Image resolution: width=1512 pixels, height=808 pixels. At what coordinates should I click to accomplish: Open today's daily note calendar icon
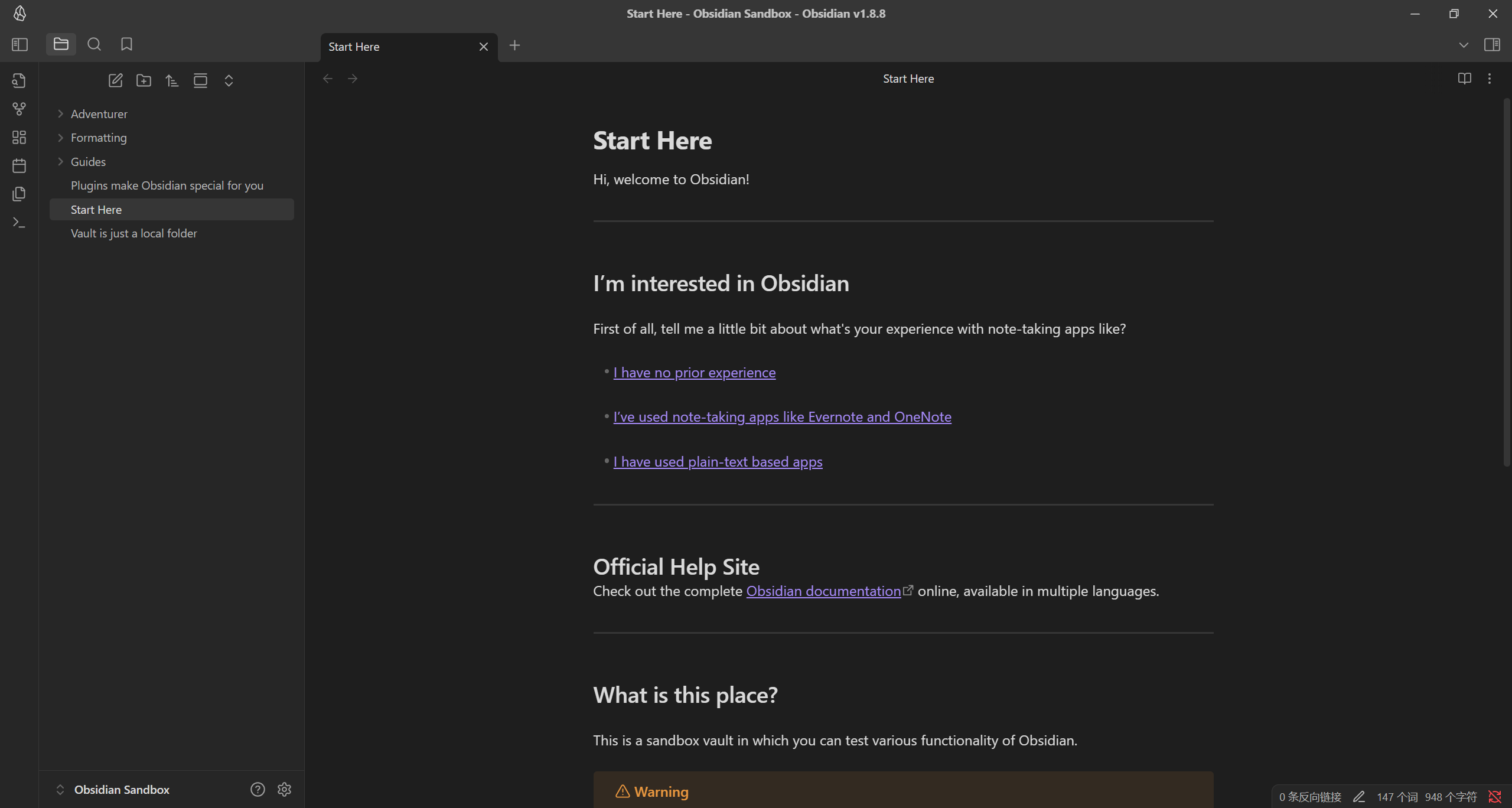[x=19, y=165]
